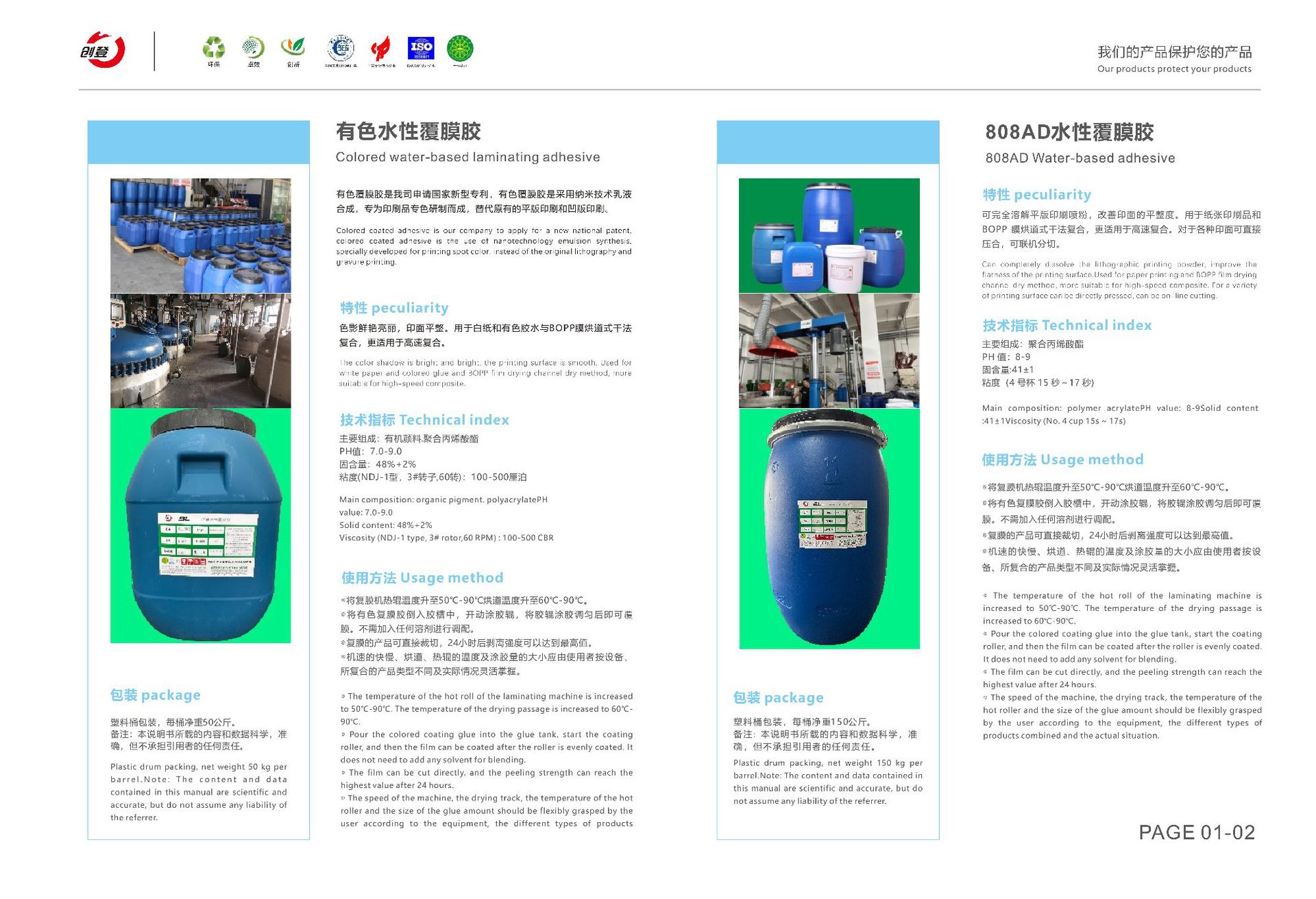Image resolution: width=1316 pixels, height=899 pixels.
Task: Click the PAGE 01-02 page number
Action: (x=1196, y=832)
